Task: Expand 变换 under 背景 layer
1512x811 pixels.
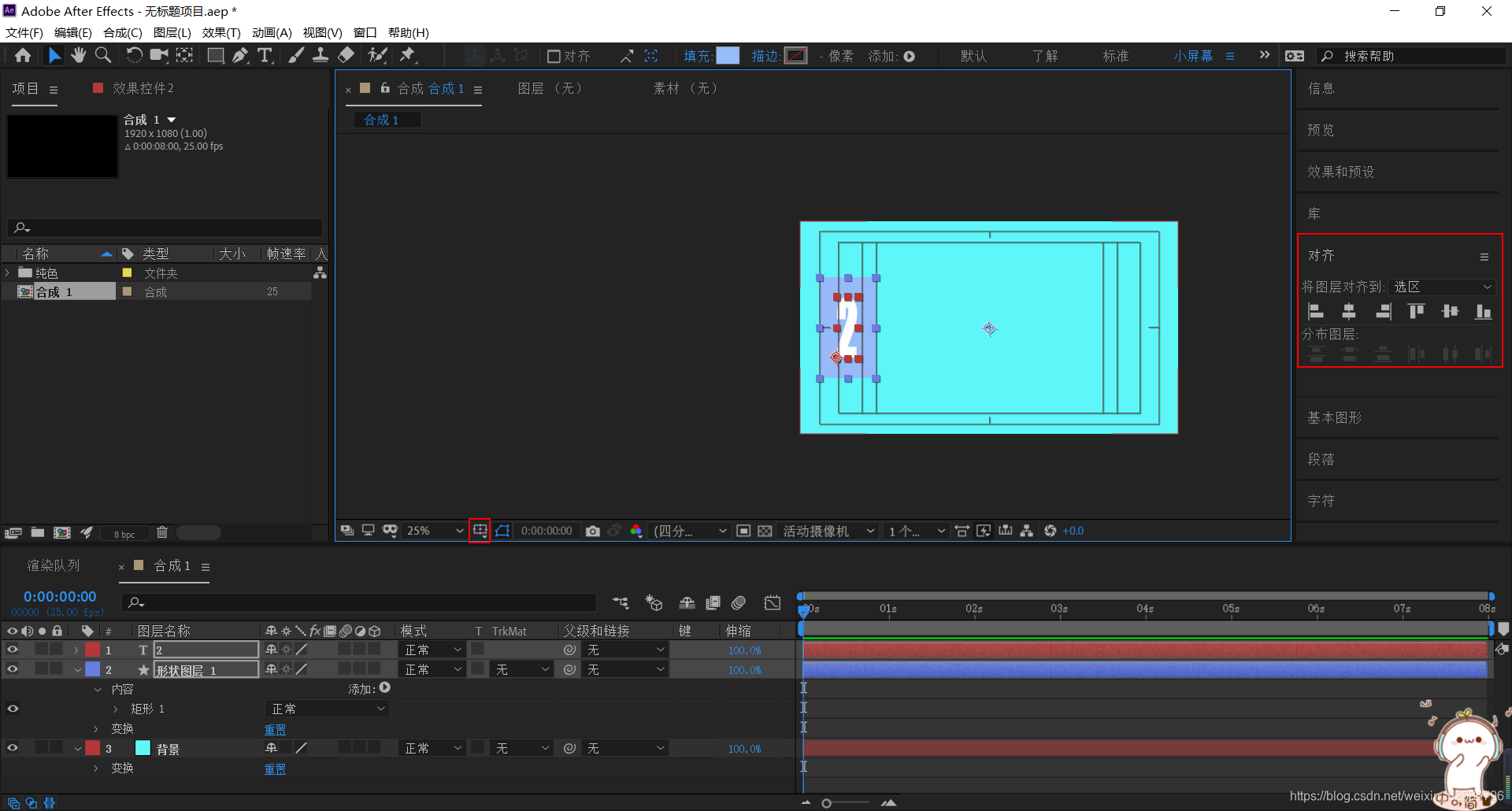Action: (x=97, y=768)
